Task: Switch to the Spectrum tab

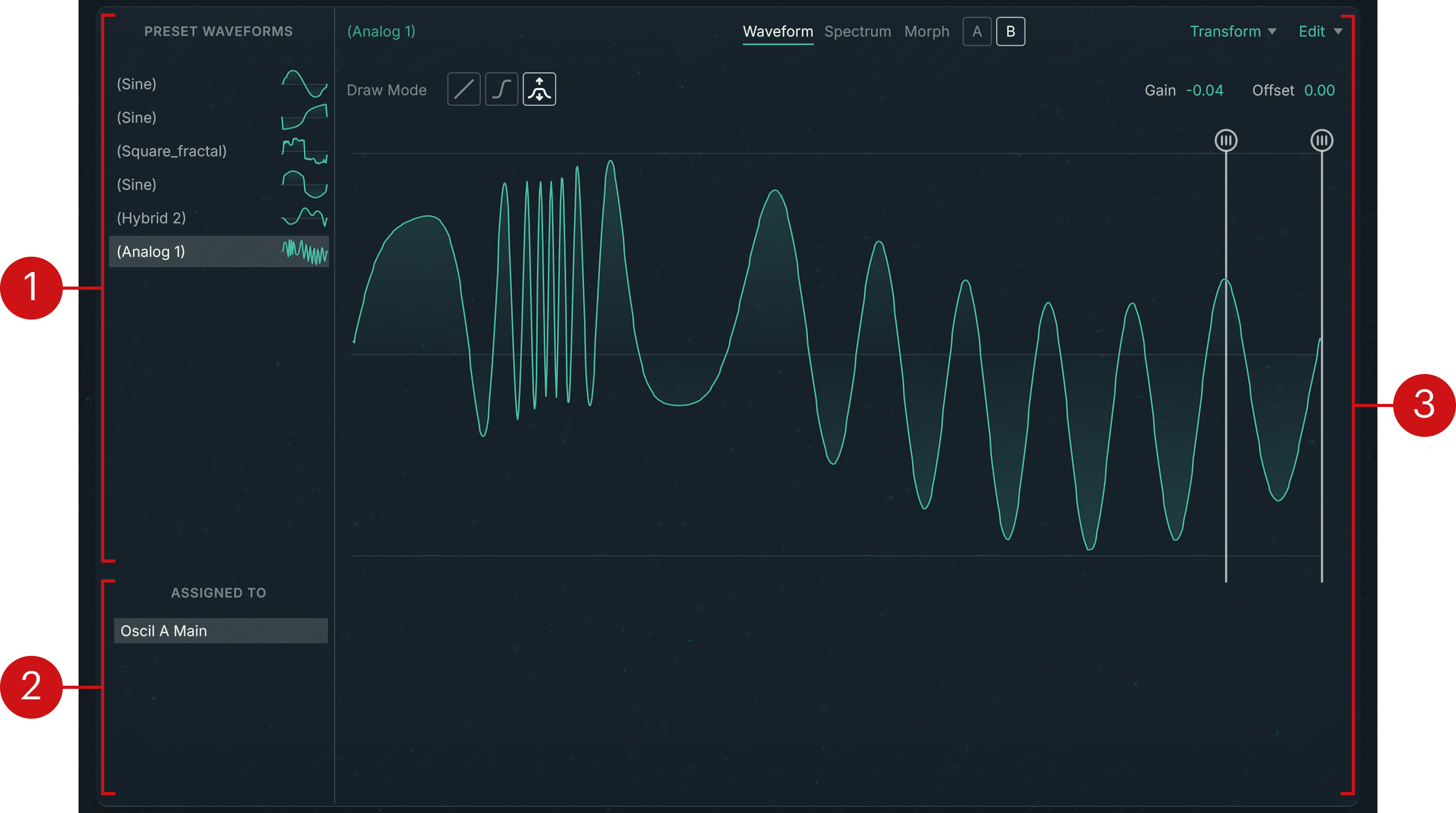Action: pyautogui.click(x=857, y=31)
